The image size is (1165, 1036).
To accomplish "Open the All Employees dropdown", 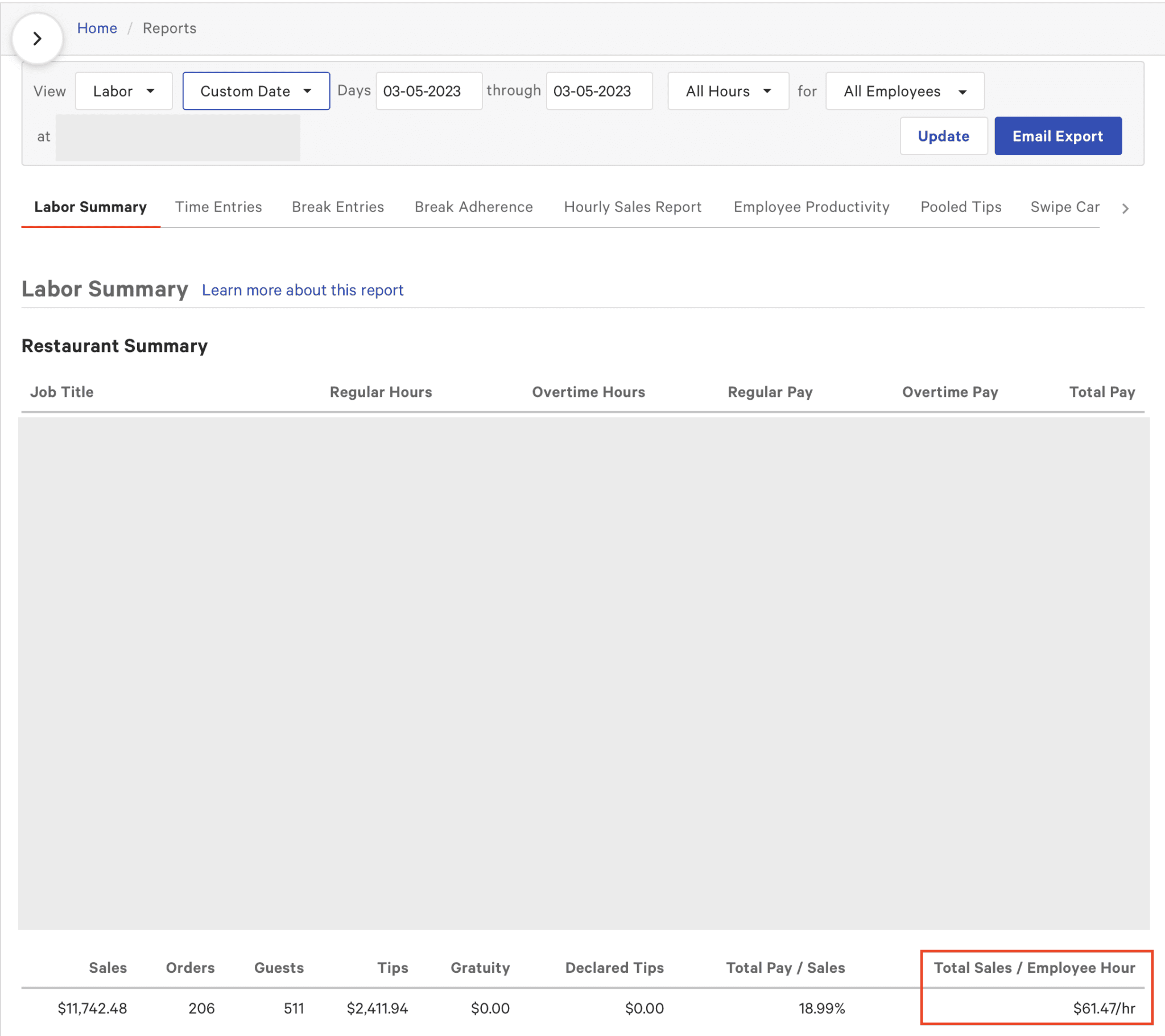I will pos(904,91).
